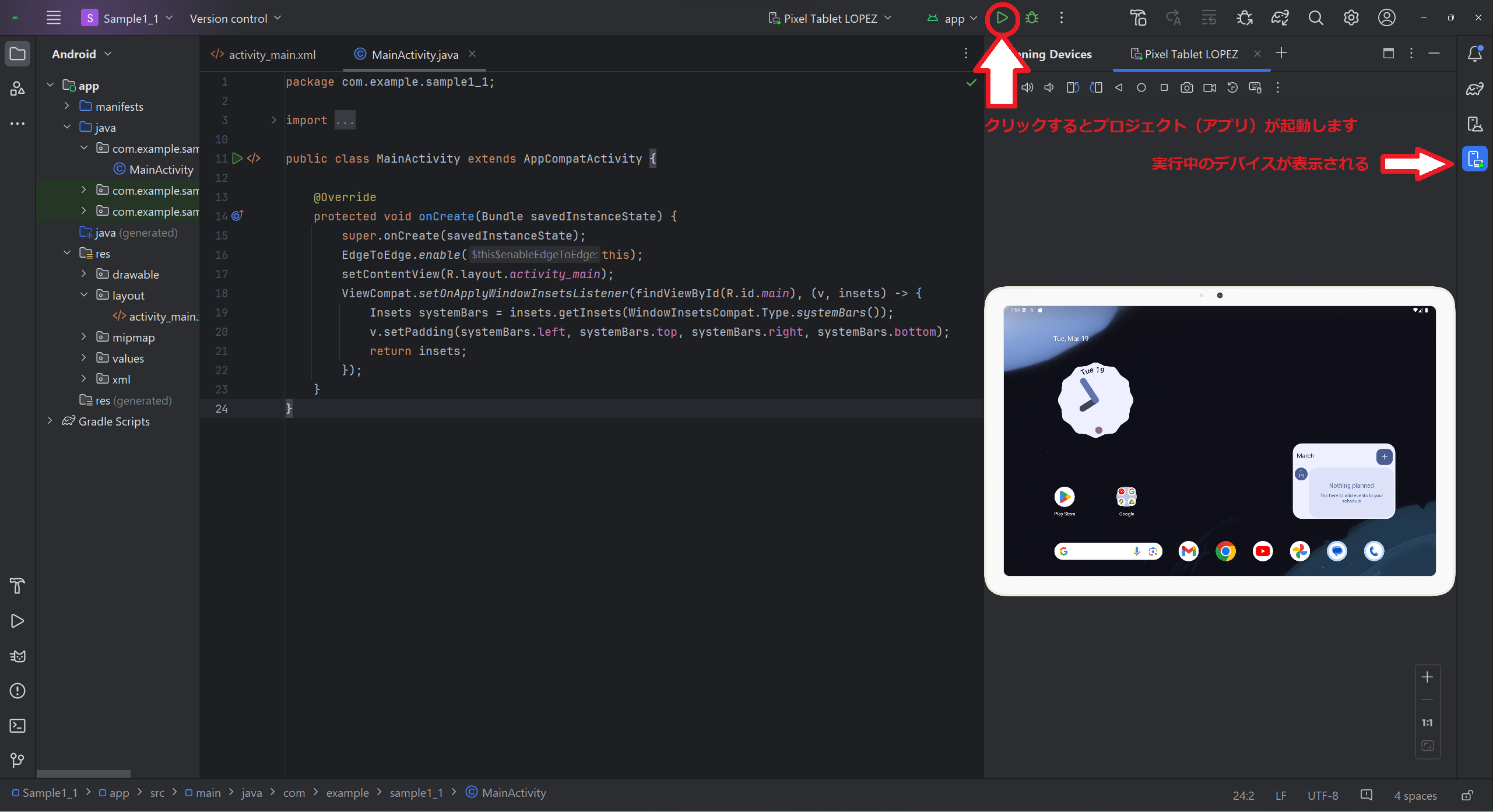1493x812 pixels.
Task: Take emulator screenshot with camera icon
Action: pos(1187,87)
